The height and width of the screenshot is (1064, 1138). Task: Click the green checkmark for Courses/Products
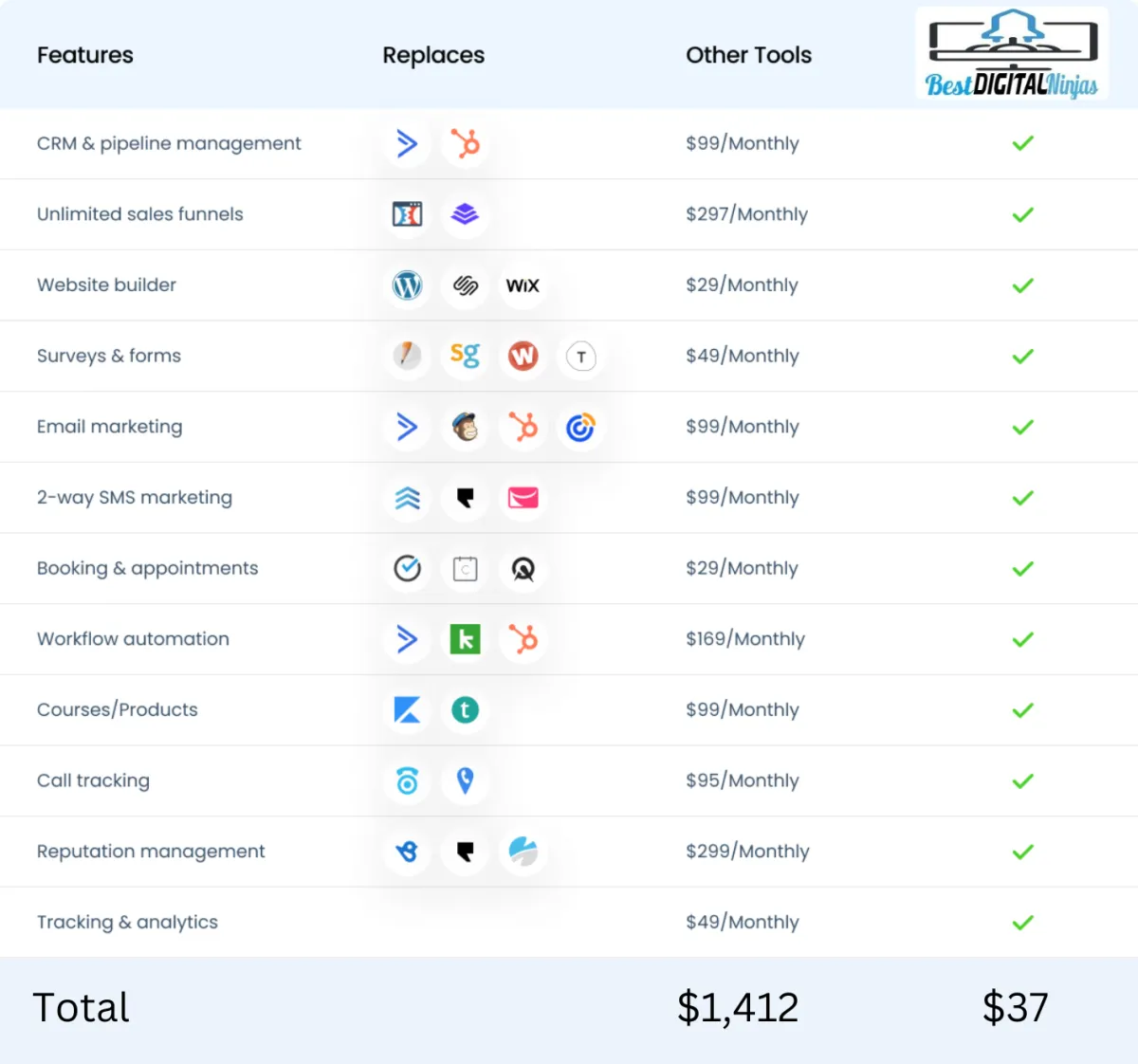point(1022,710)
